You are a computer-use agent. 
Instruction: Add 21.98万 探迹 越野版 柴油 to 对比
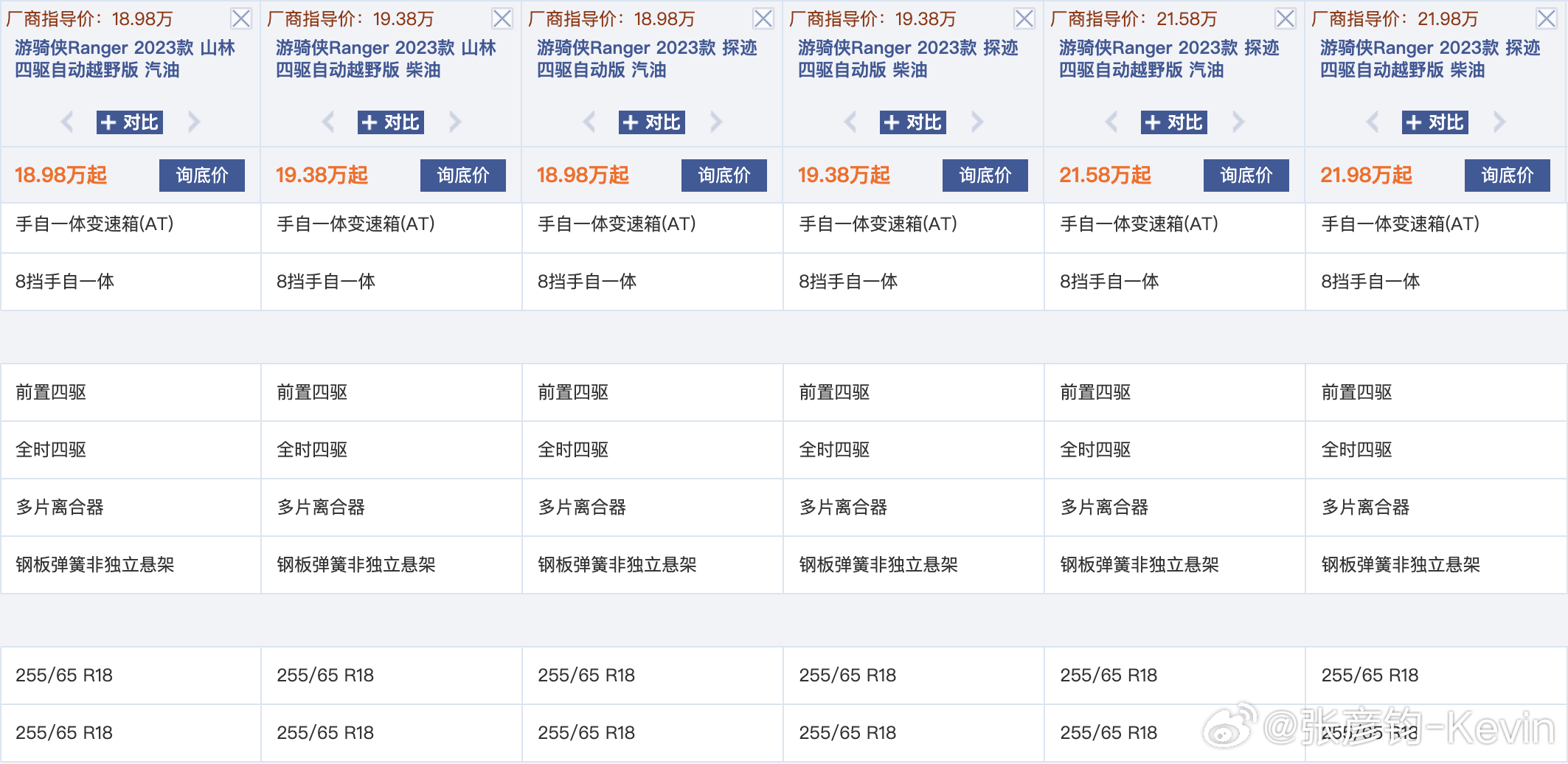pyautogui.click(x=1435, y=122)
